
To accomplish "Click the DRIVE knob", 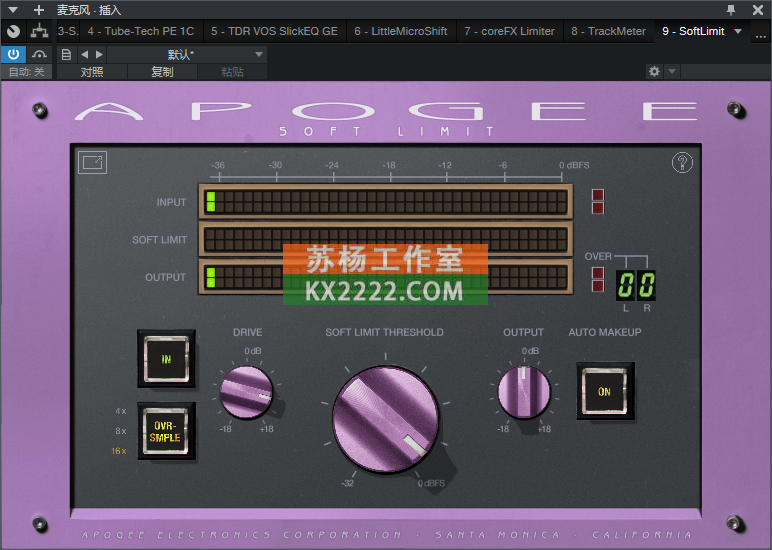I will click(x=246, y=392).
